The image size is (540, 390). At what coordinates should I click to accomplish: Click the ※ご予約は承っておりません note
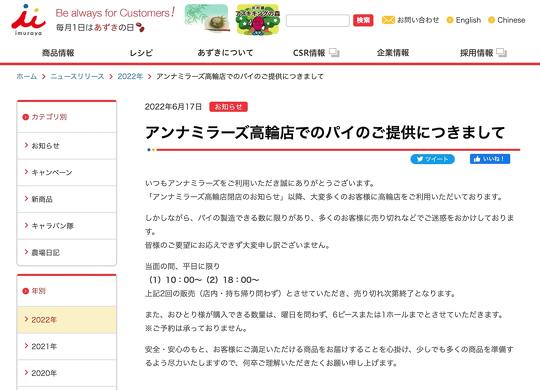[x=196, y=328]
